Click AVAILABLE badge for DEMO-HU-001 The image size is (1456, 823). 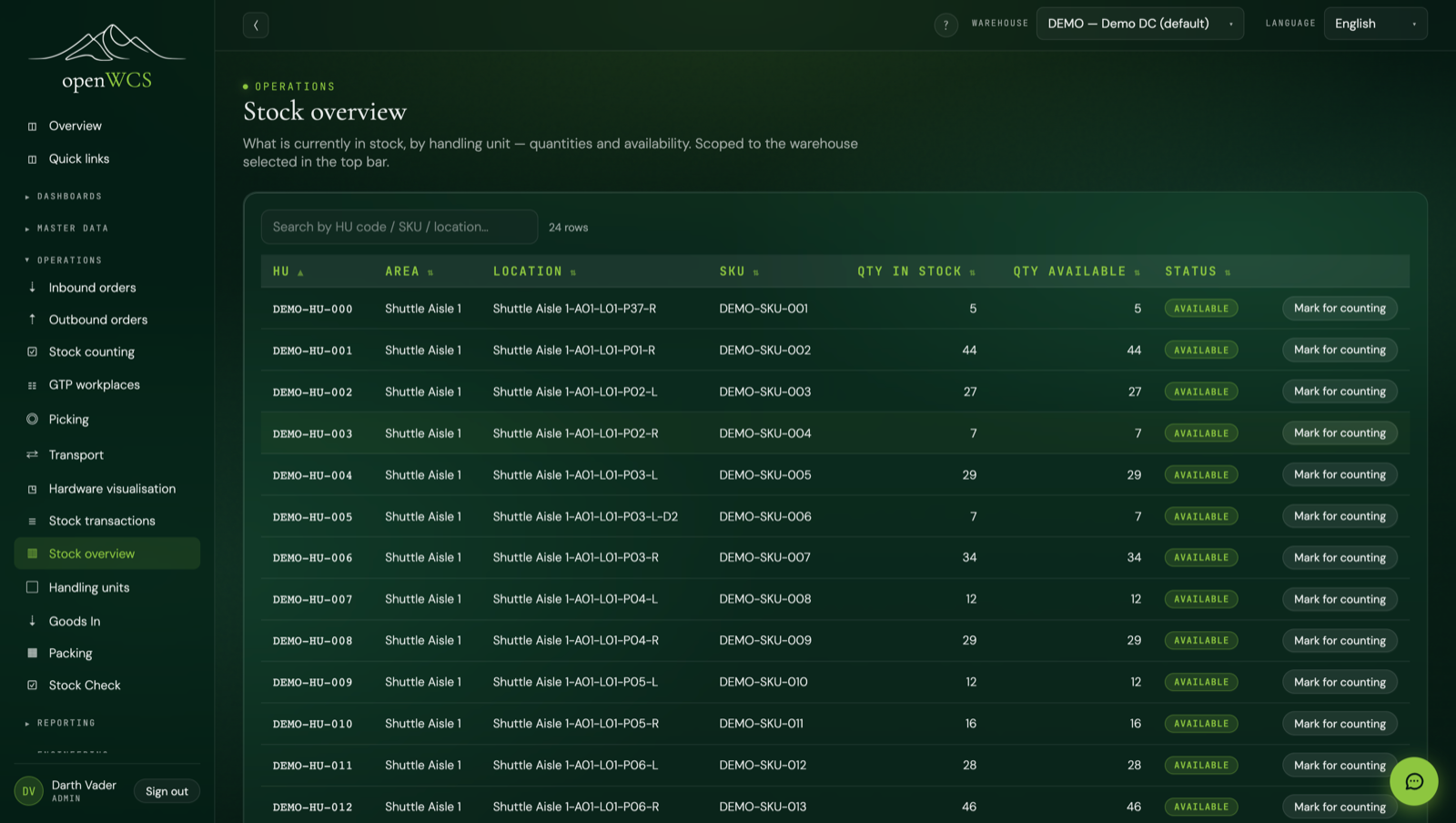tap(1201, 350)
